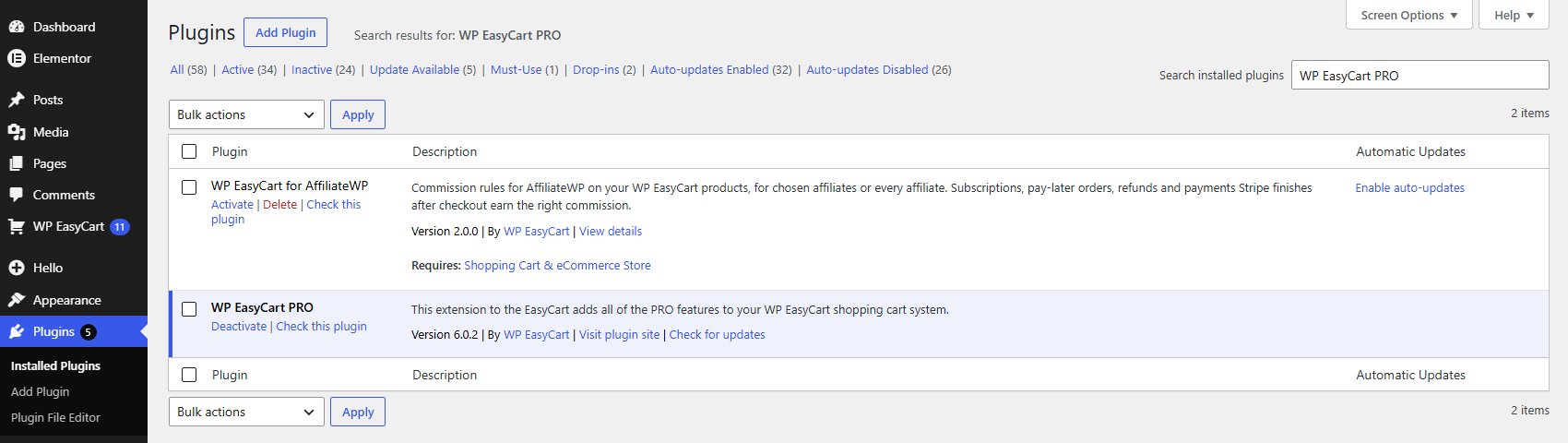The width and height of the screenshot is (1568, 443).
Task: Deactivate WP EasyCart PRO
Action: pyautogui.click(x=239, y=327)
